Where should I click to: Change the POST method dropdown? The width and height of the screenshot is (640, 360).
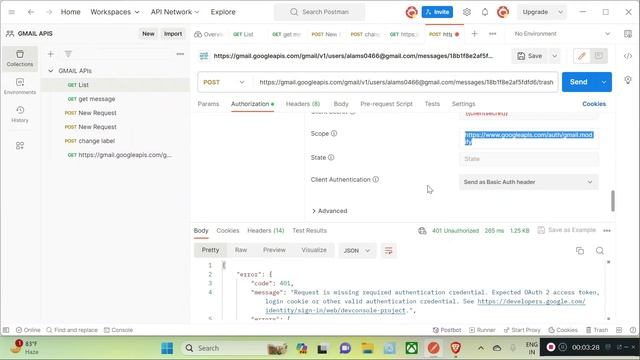[x=224, y=82]
